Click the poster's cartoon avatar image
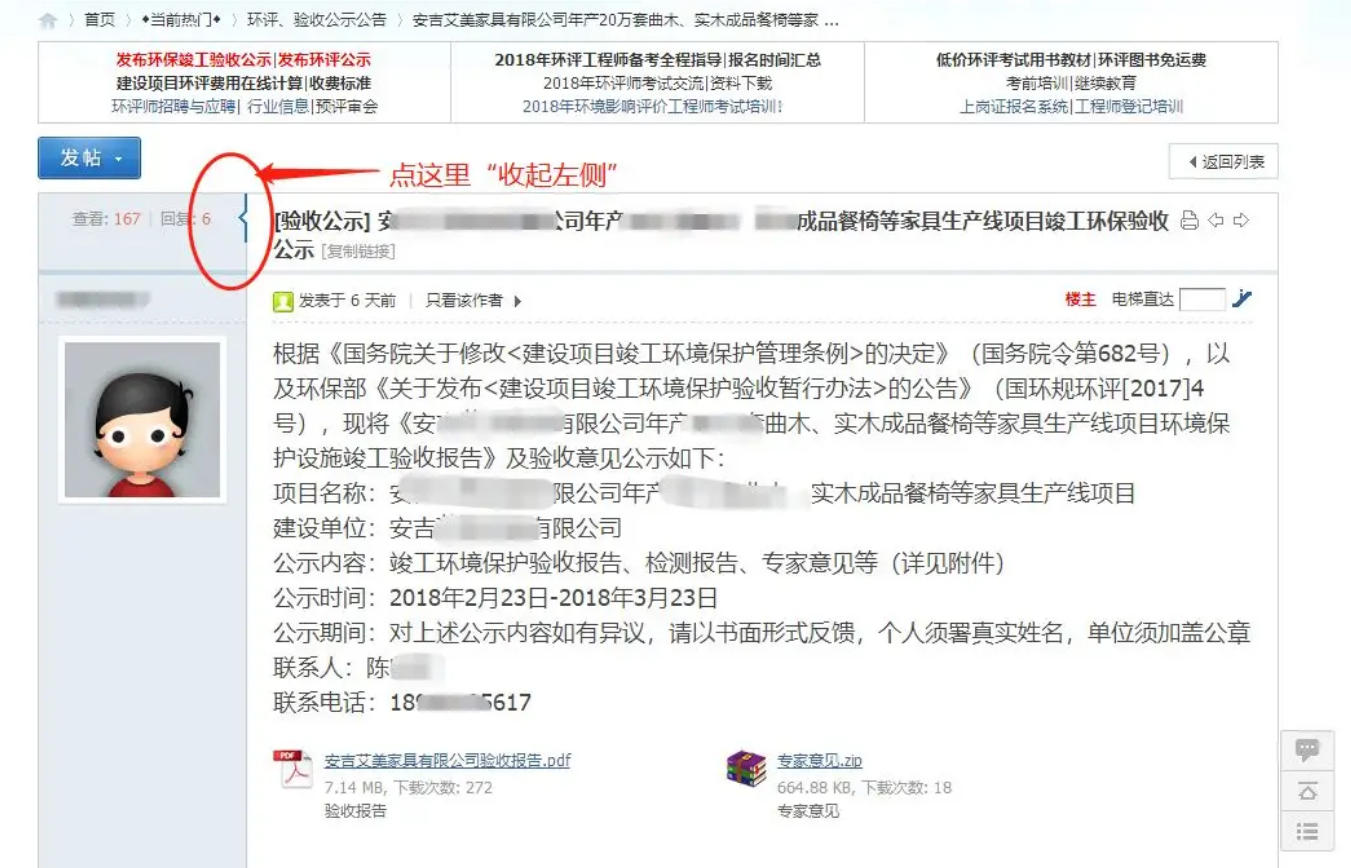Image resolution: width=1351 pixels, height=868 pixels. (142, 420)
